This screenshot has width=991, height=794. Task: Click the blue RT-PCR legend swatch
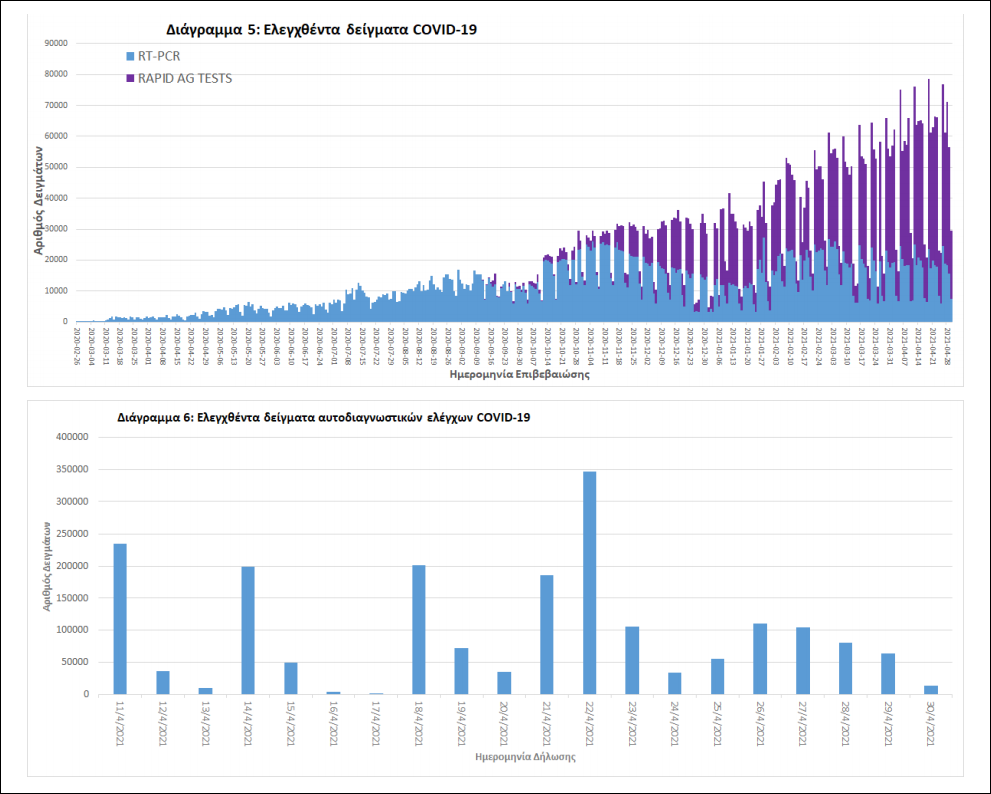point(130,56)
